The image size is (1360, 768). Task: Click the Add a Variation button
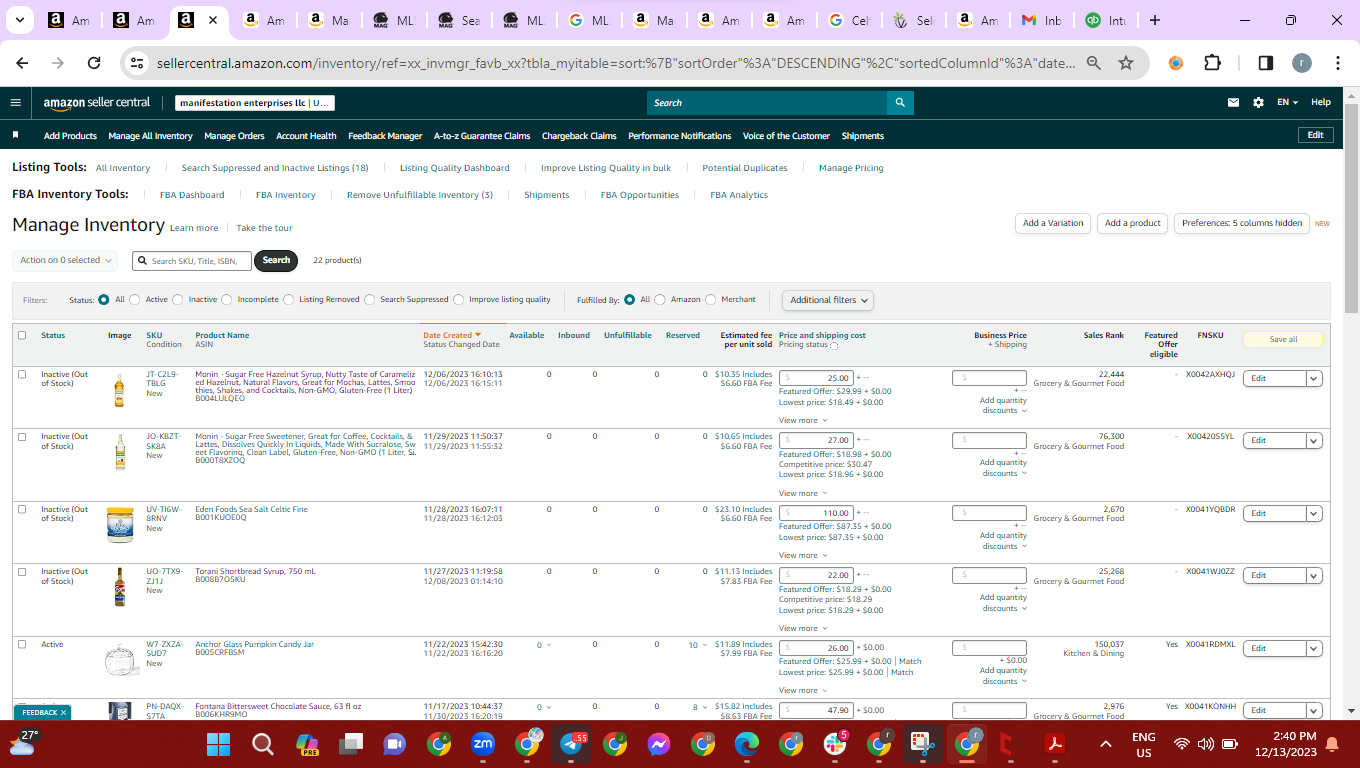click(1053, 223)
